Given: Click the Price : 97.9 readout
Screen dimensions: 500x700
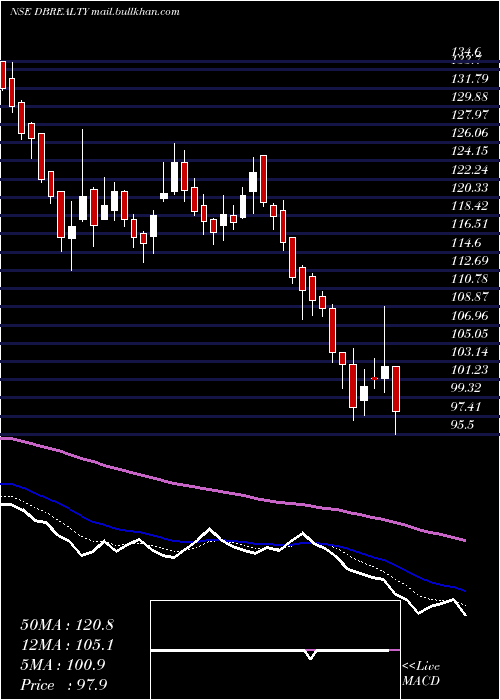Looking at the screenshot, I should point(63,685).
